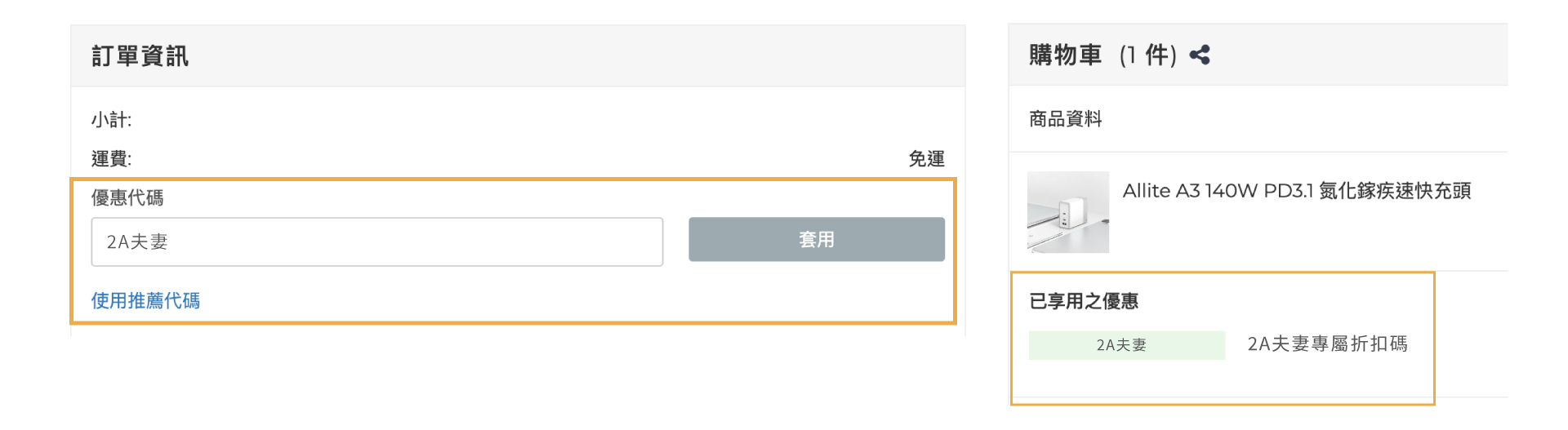Click the share icon beside 購物車
Screen dimensions: 1568x430
coord(1199,55)
